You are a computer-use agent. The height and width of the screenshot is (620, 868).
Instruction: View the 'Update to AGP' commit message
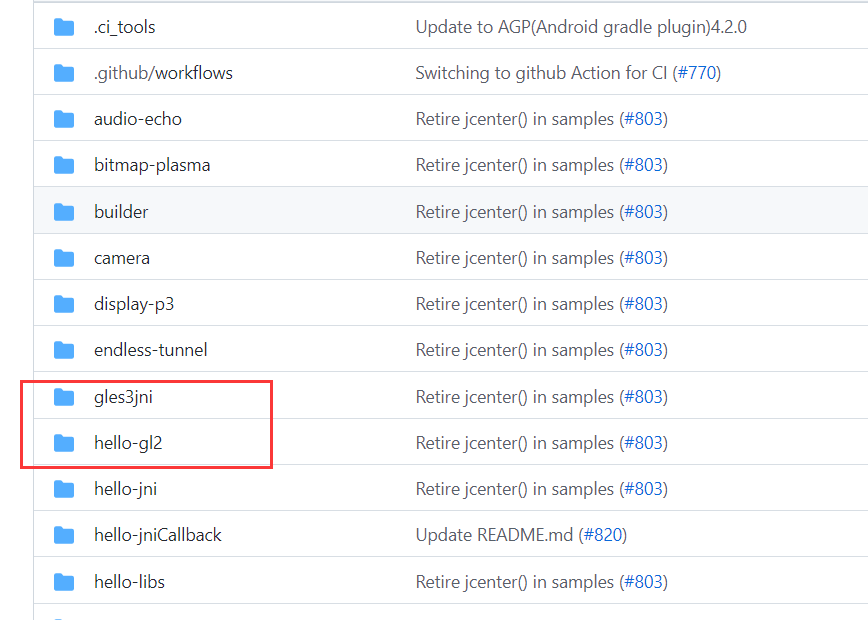[580, 27]
